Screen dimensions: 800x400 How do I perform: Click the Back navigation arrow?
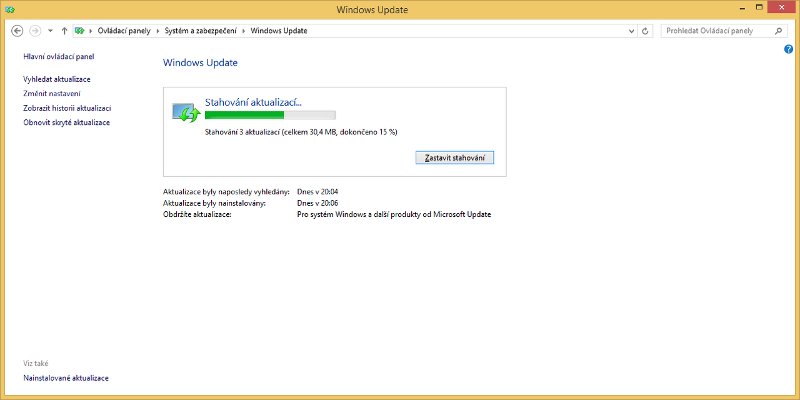pyautogui.click(x=17, y=31)
